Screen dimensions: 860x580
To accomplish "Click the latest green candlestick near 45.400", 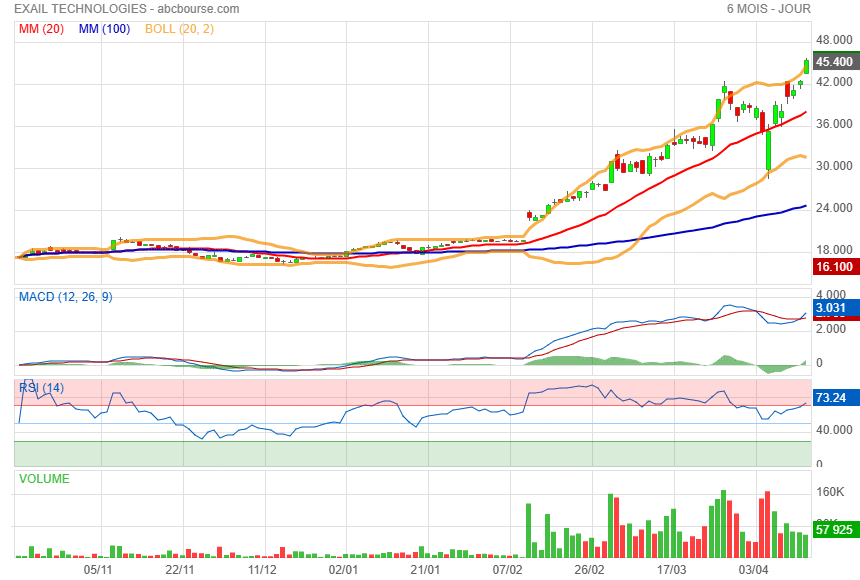I will (806, 66).
